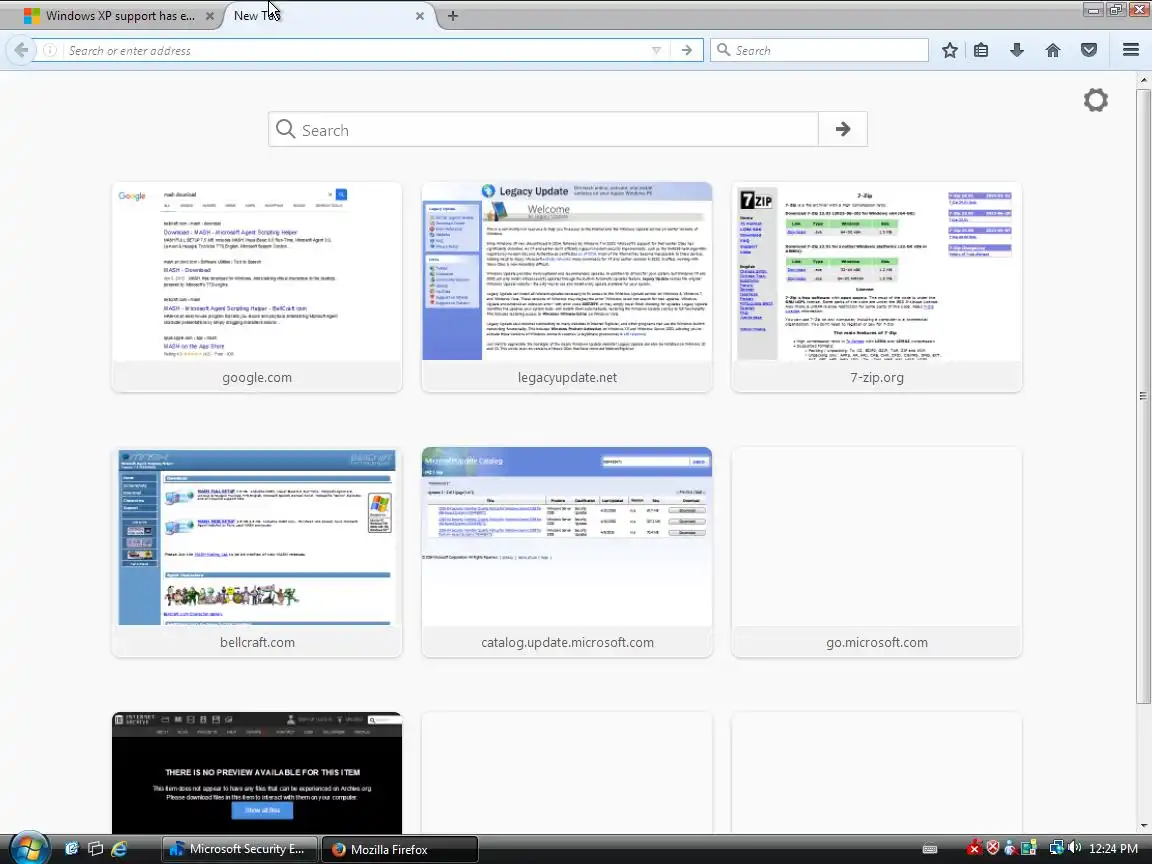The height and width of the screenshot is (864, 1152).
Task: Open the Internet Archive no-preview tile
Action: click(257, 773)
